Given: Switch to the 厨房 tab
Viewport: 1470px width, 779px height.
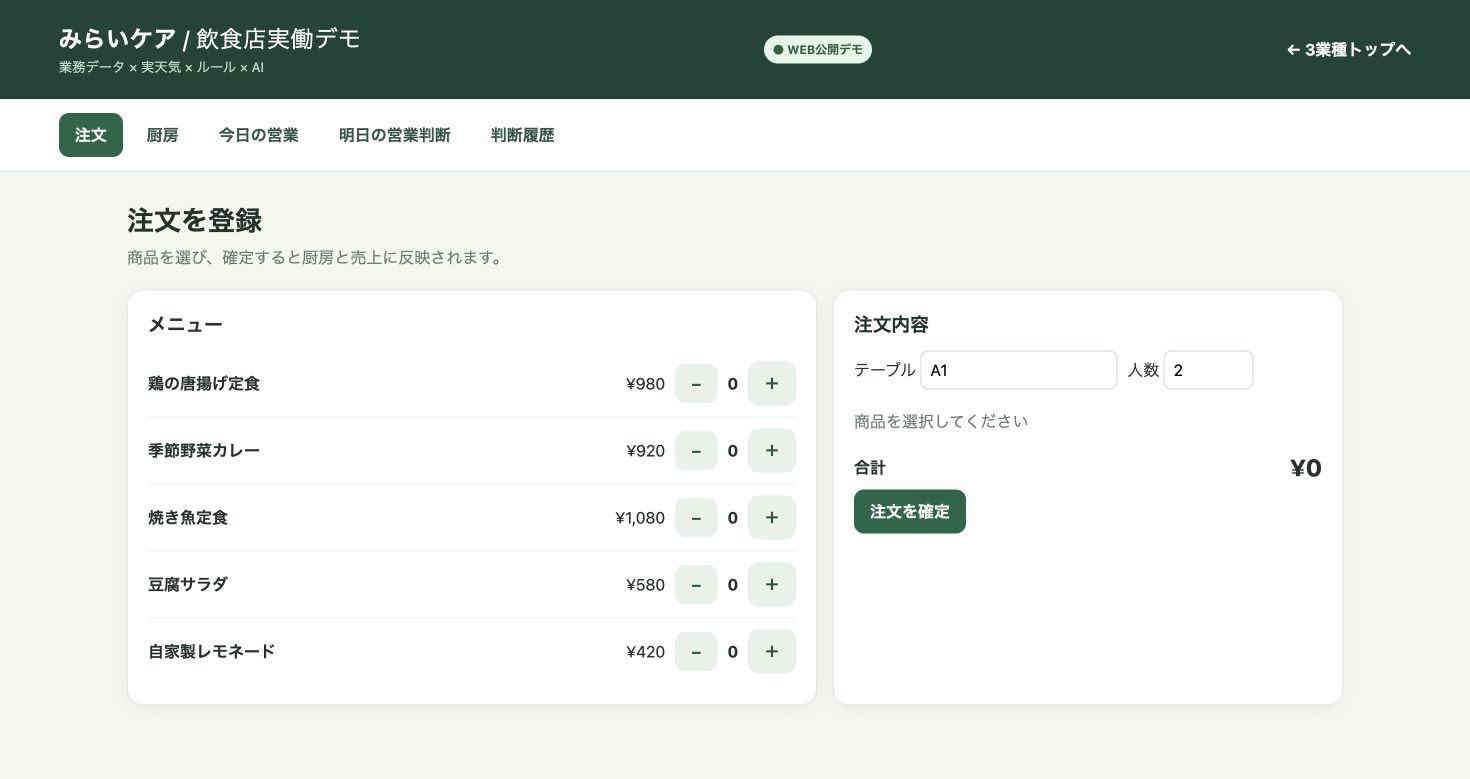Looking at the screenshot, I should 162,135.
